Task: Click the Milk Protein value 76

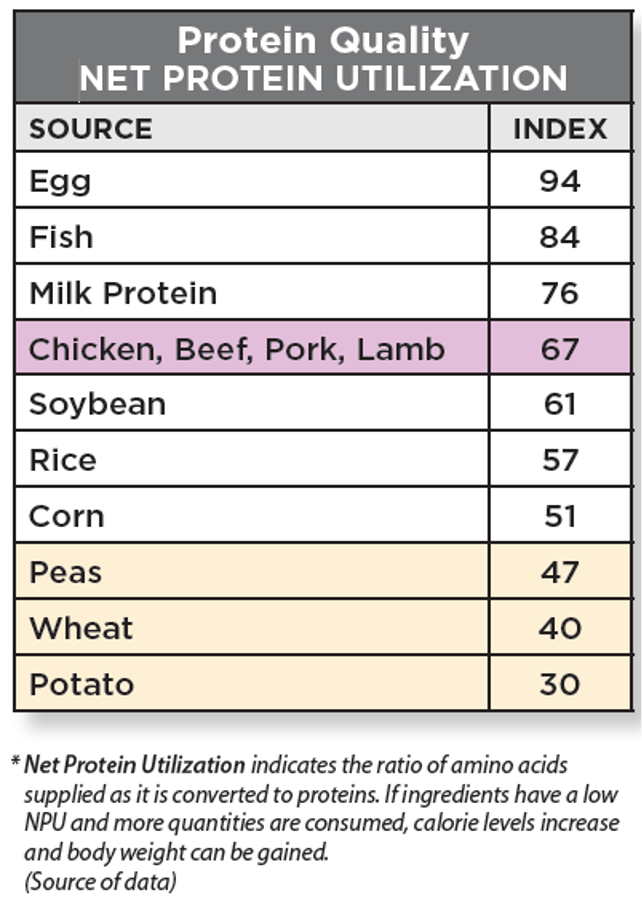Action: (560, 293)
